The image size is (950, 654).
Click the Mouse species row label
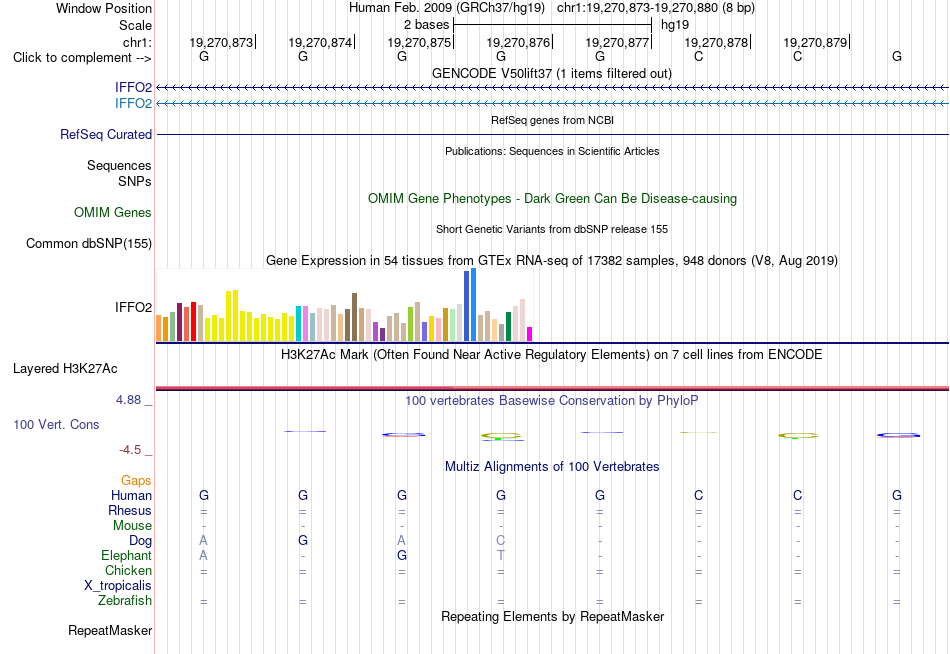(x=132, y=526)
